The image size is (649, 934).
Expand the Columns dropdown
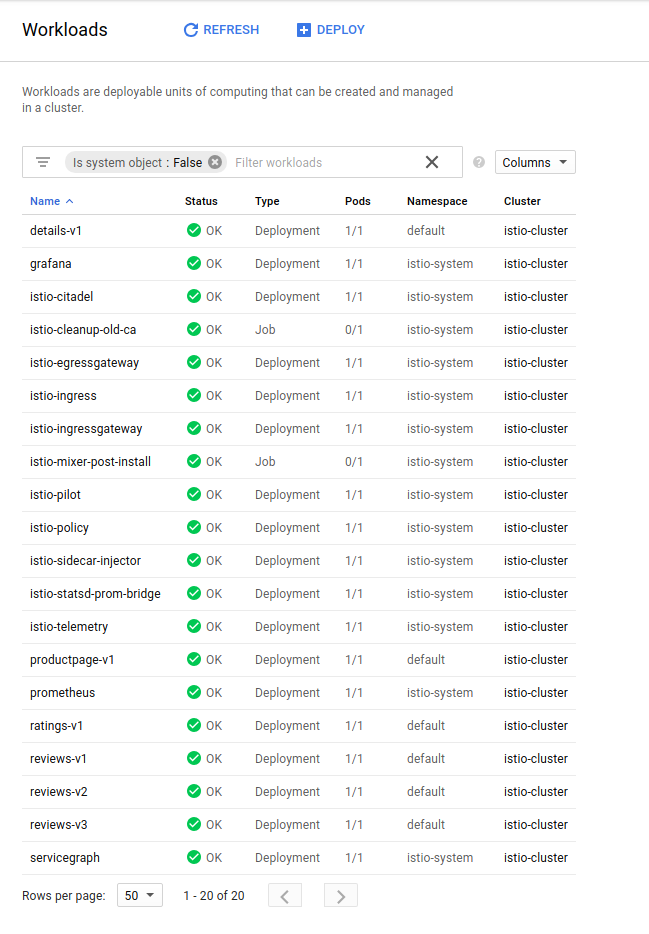(535, 162)
